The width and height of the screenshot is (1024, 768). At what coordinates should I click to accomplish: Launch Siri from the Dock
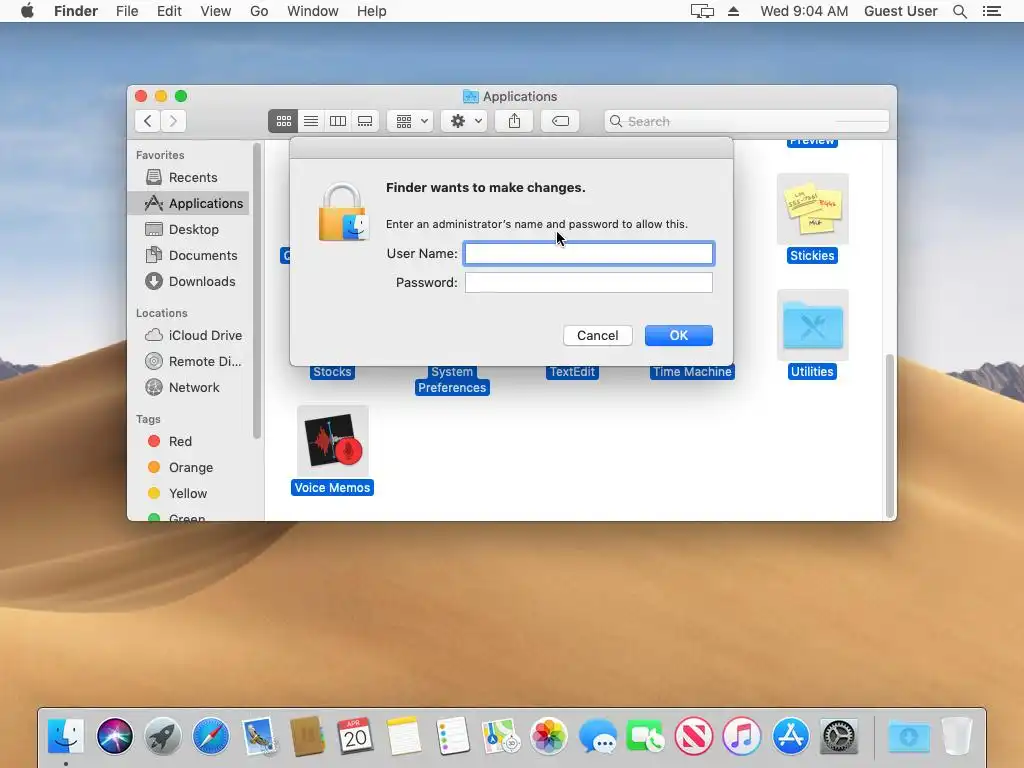coord(114,736)
